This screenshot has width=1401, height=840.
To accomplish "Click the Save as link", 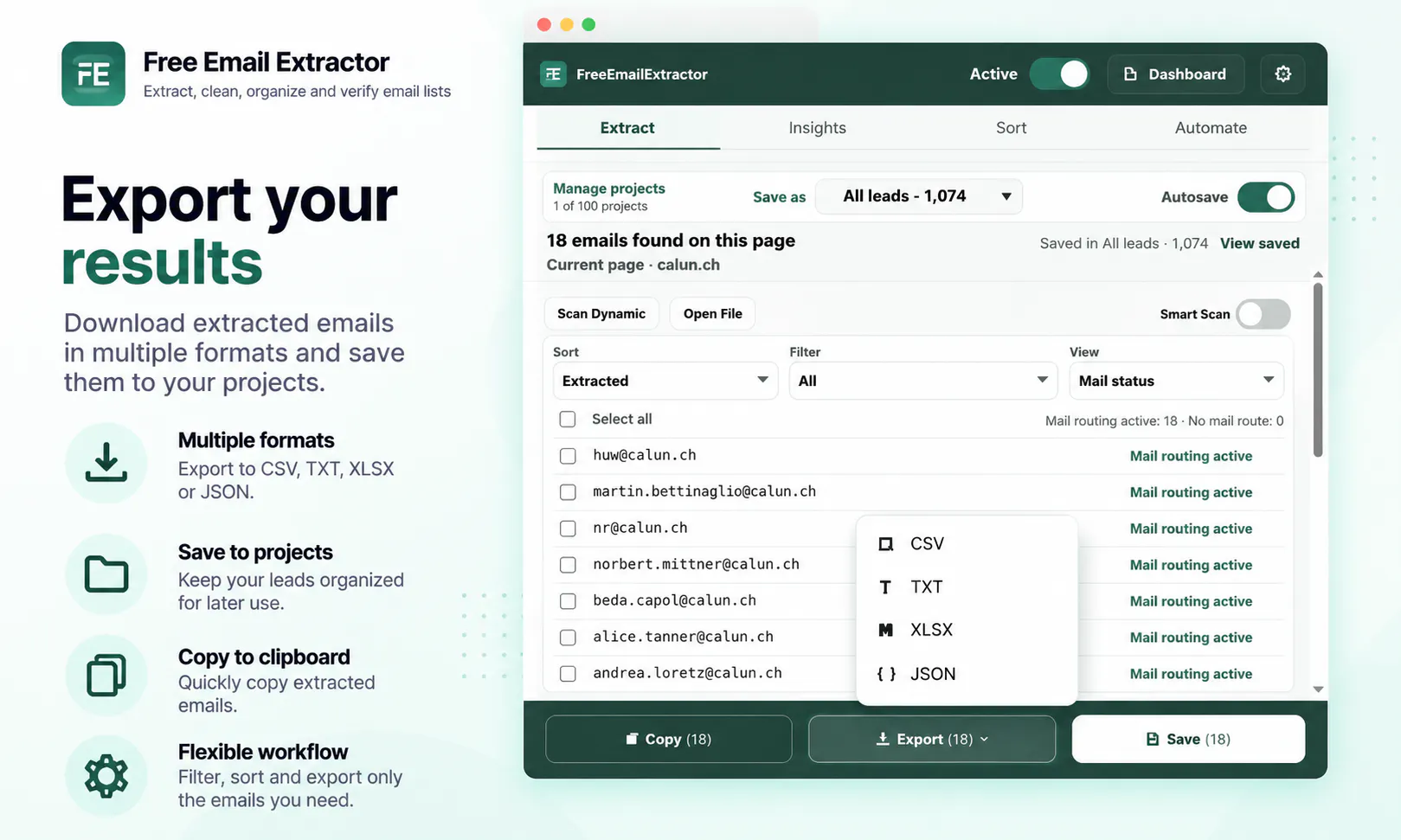I will pyautogui.click(x=779, y=197).
